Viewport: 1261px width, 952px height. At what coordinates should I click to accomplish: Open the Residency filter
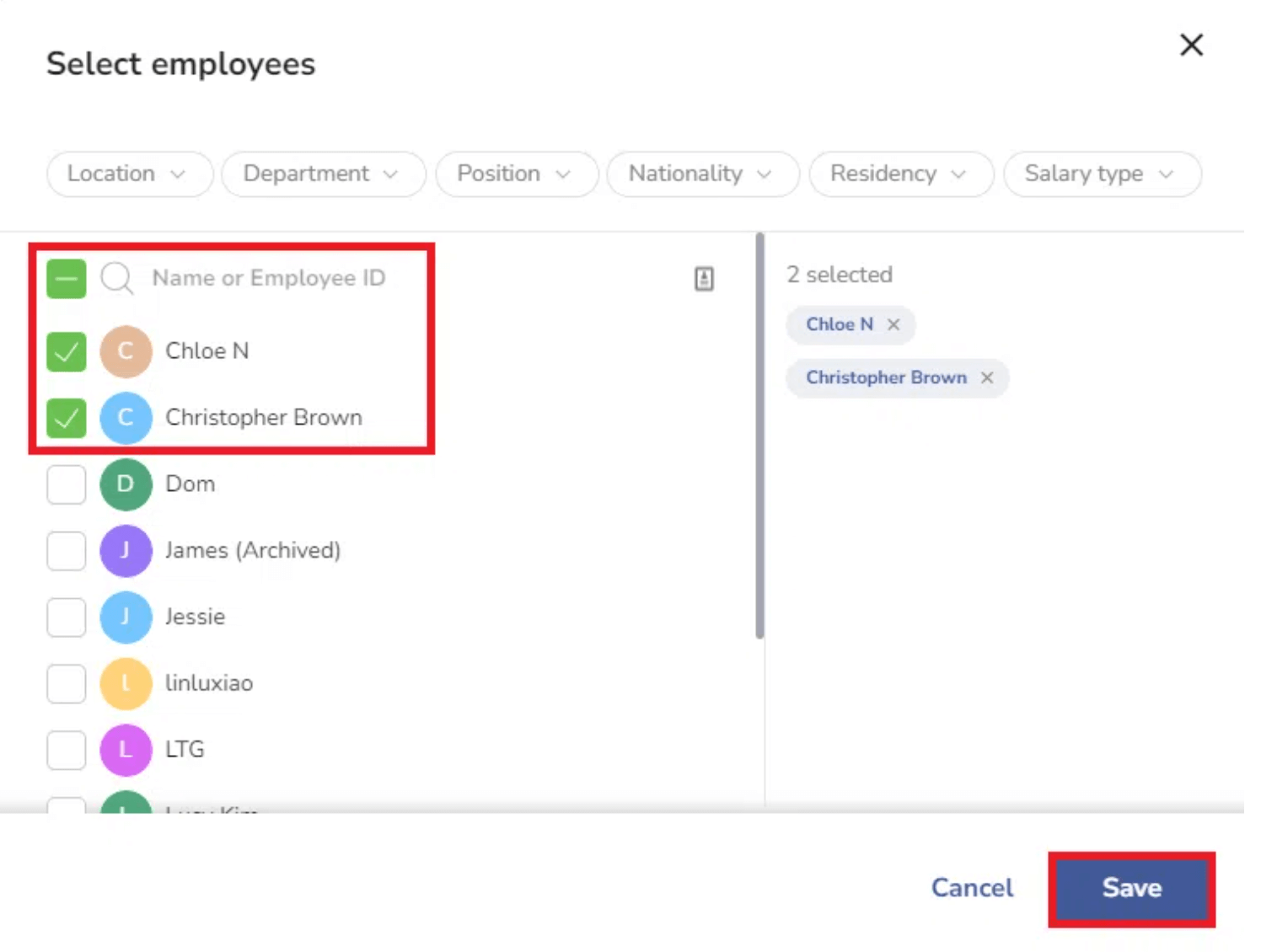click(899, 174)
